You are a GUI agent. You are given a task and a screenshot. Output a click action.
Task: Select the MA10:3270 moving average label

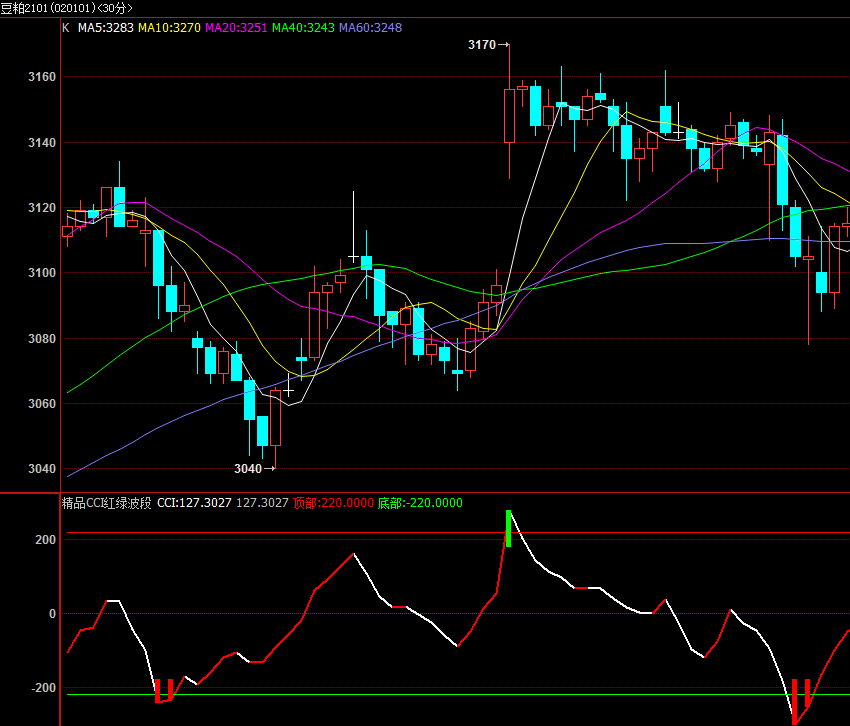(169, 28)
